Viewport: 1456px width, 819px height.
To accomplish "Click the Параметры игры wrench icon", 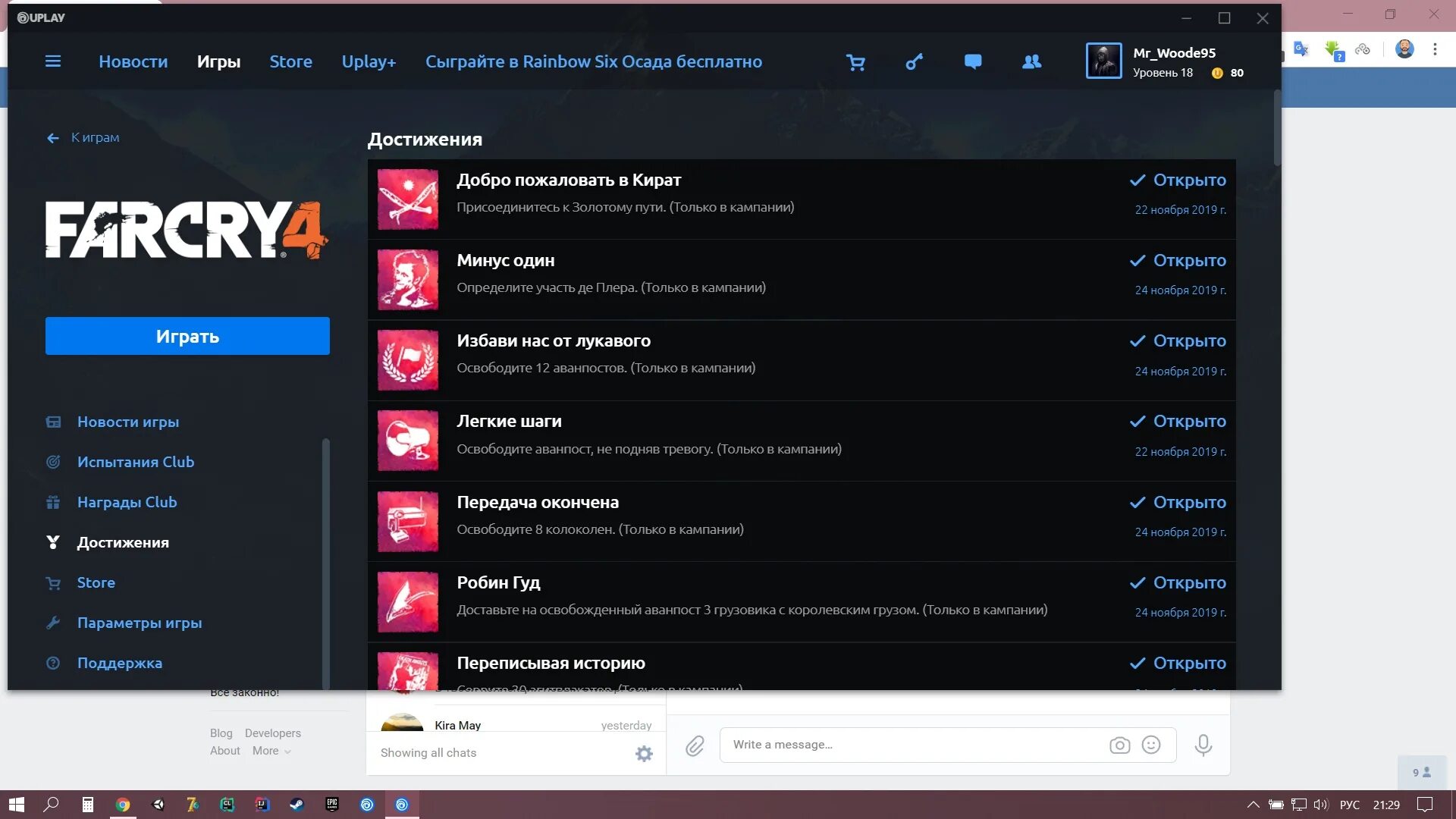I will [53, 623].
